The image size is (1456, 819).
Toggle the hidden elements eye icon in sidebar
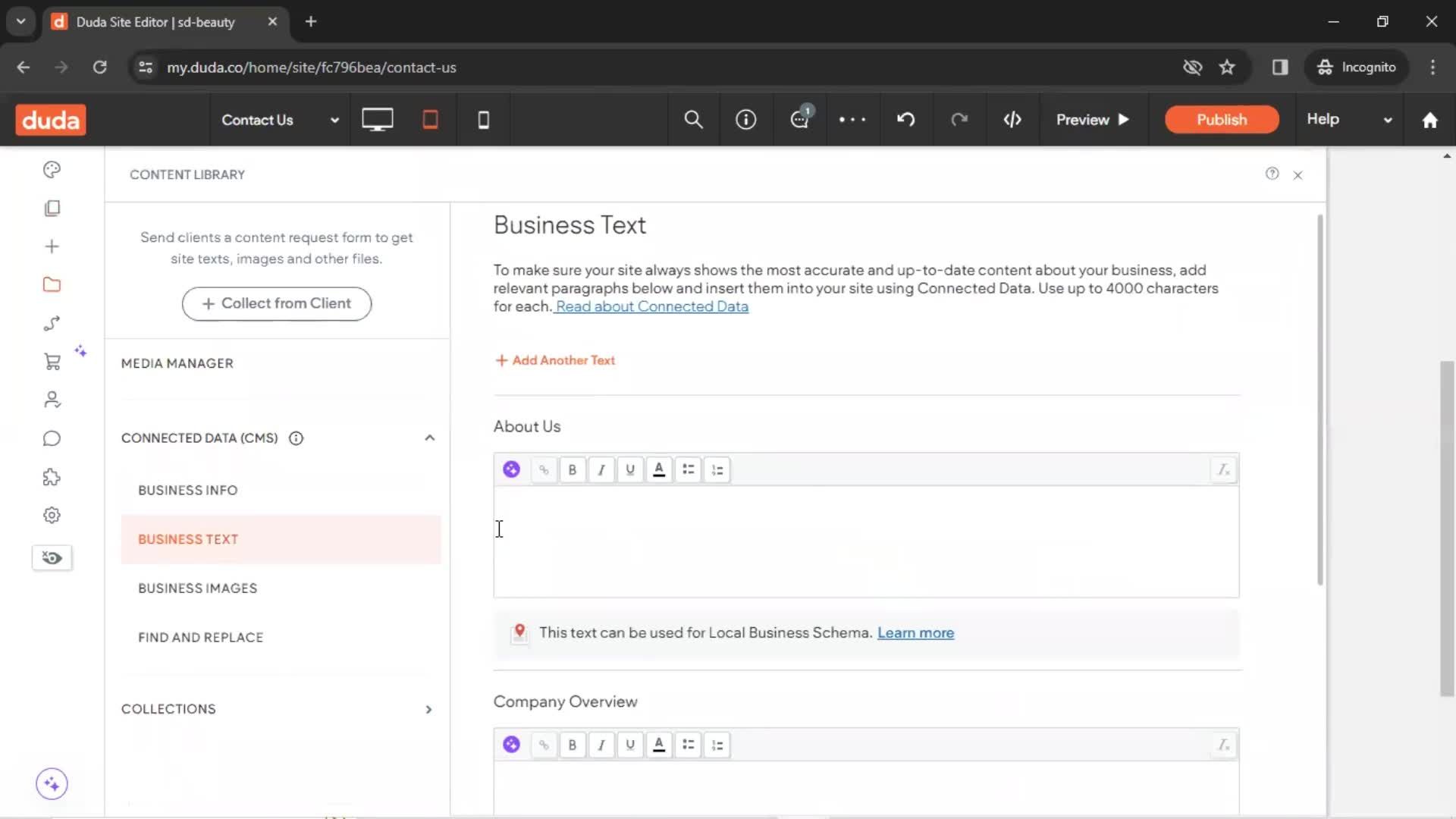[52, 558]
